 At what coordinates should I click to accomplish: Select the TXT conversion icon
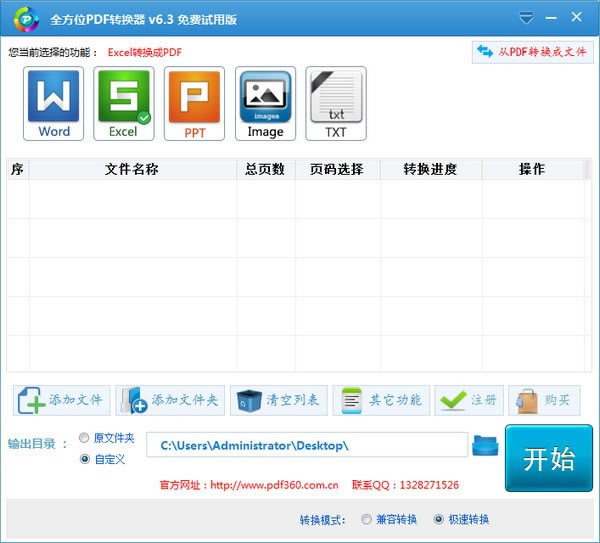click(336, 104)
